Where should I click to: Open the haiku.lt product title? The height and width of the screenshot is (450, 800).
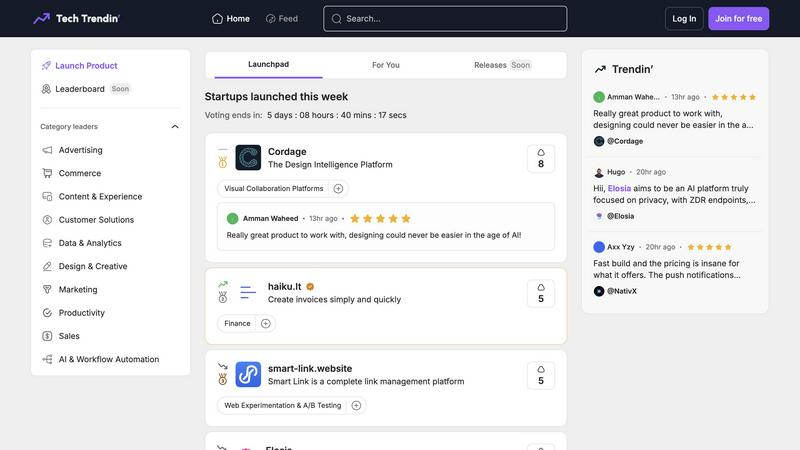[285, 287]
